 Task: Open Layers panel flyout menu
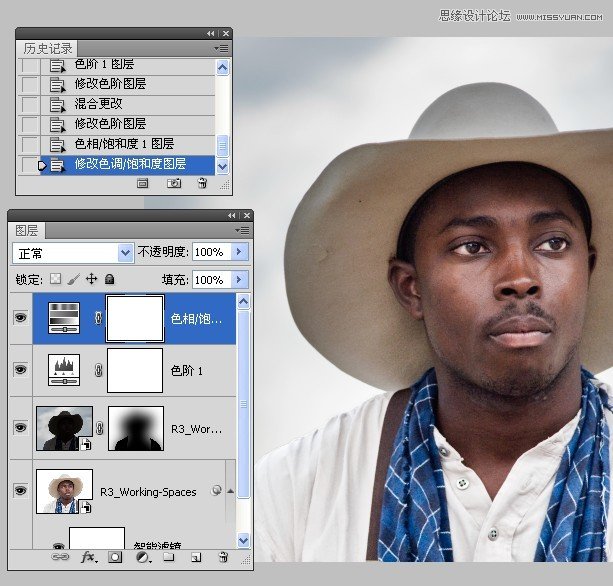coord(243,230)
